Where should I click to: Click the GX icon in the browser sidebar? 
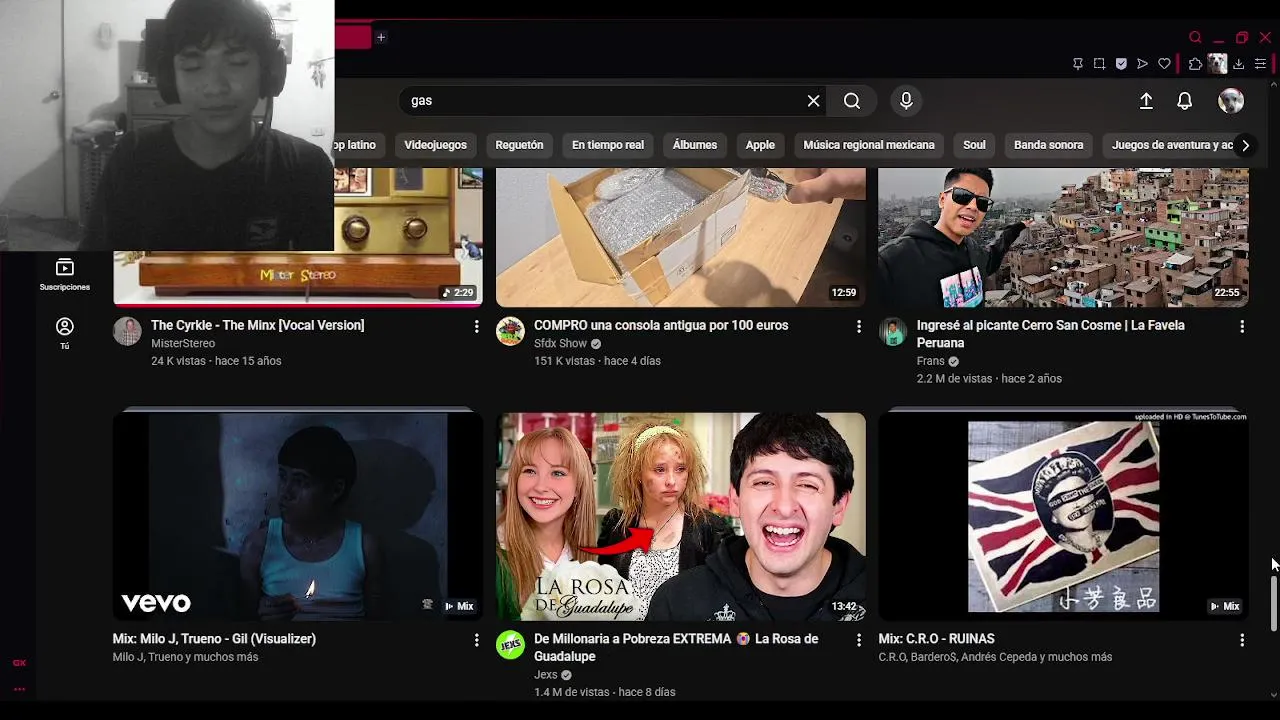[19, 663]
